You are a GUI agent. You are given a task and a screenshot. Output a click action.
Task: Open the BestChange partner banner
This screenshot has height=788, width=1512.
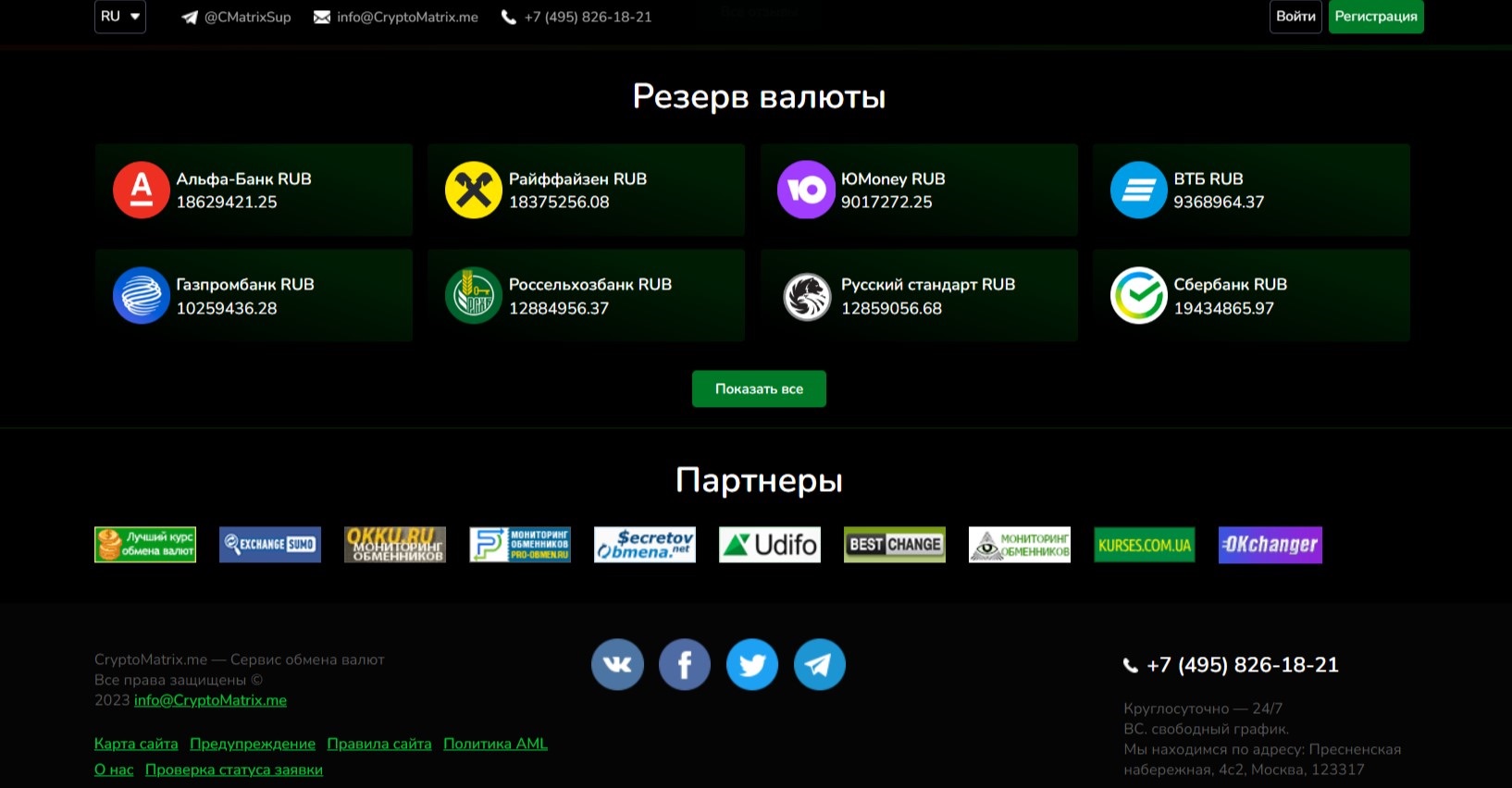pyautogui.click(x=895, y=545)
